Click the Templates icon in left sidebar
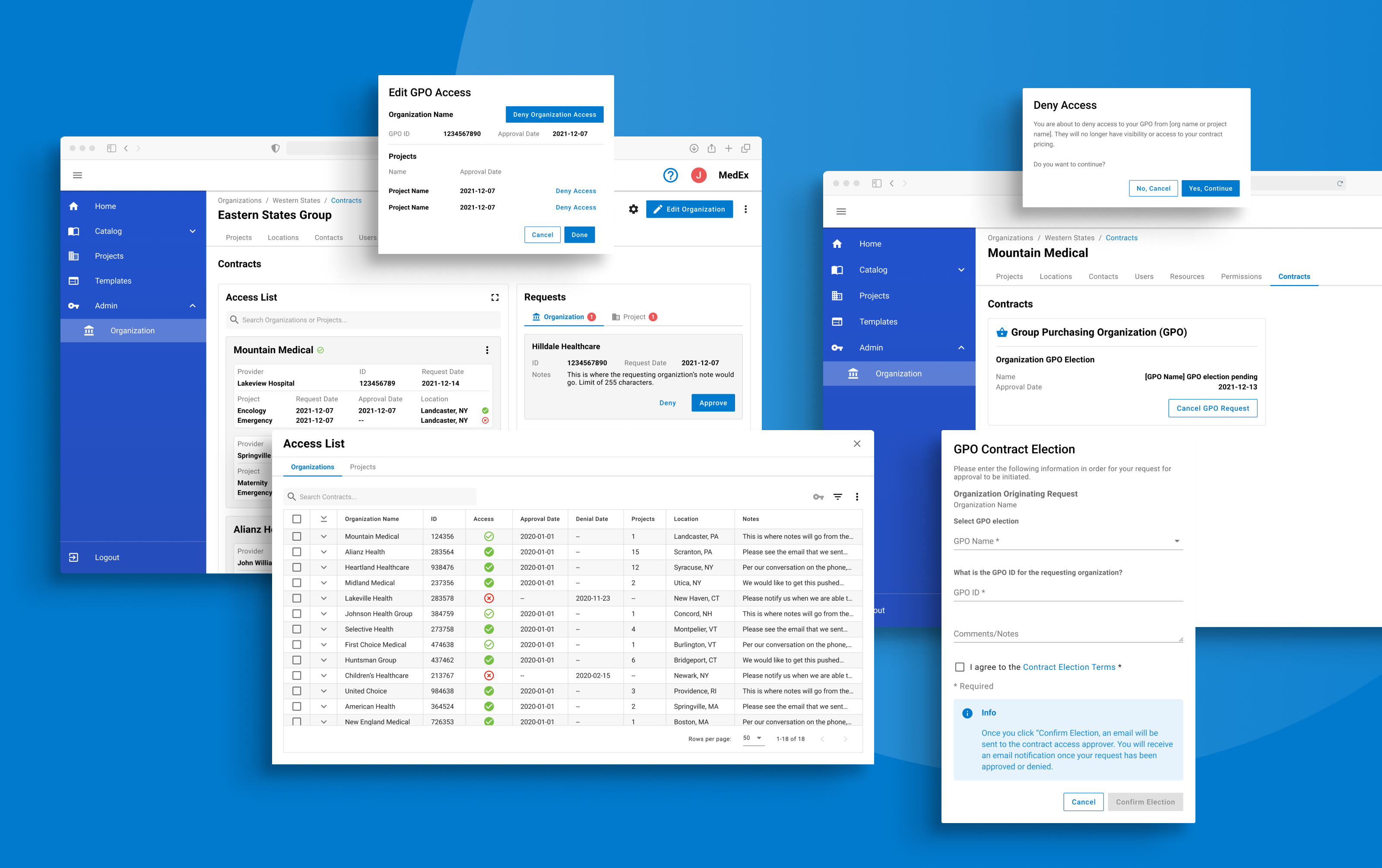This screenshot has width=1382, height=868. [x=73, y=281]
